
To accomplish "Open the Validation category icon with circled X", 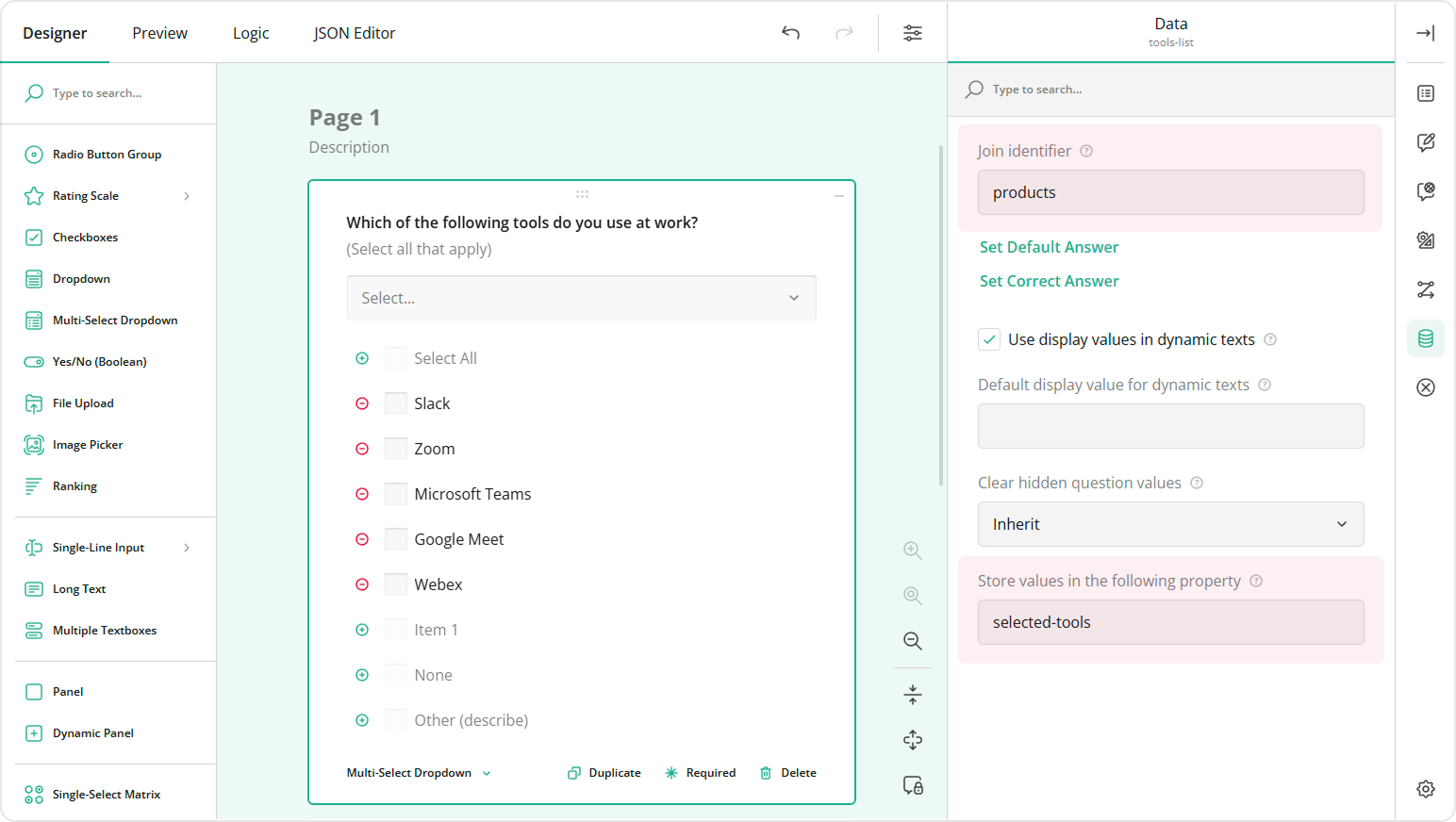I will [x=1425, y=386].
